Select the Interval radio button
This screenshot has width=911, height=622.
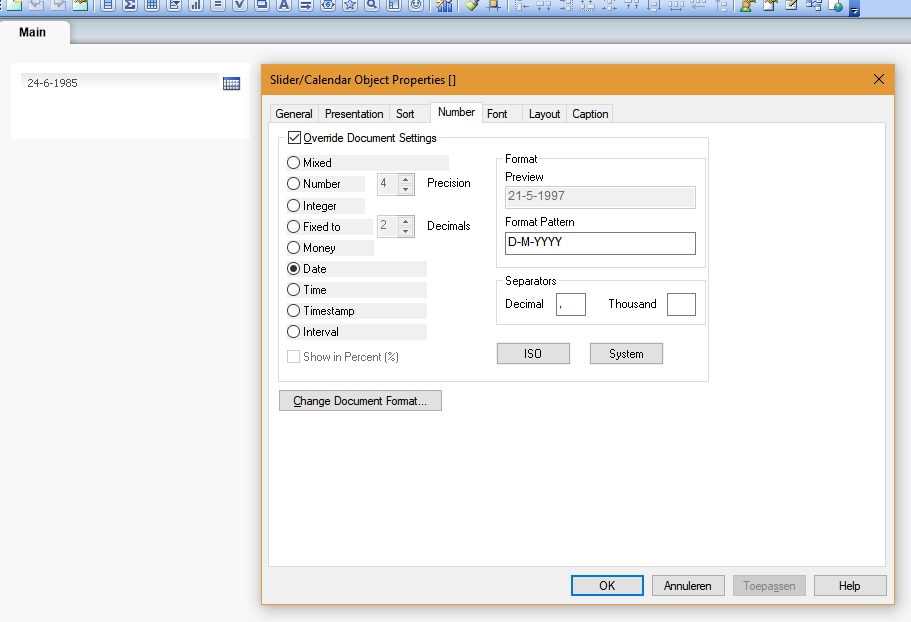click(293, 332)
